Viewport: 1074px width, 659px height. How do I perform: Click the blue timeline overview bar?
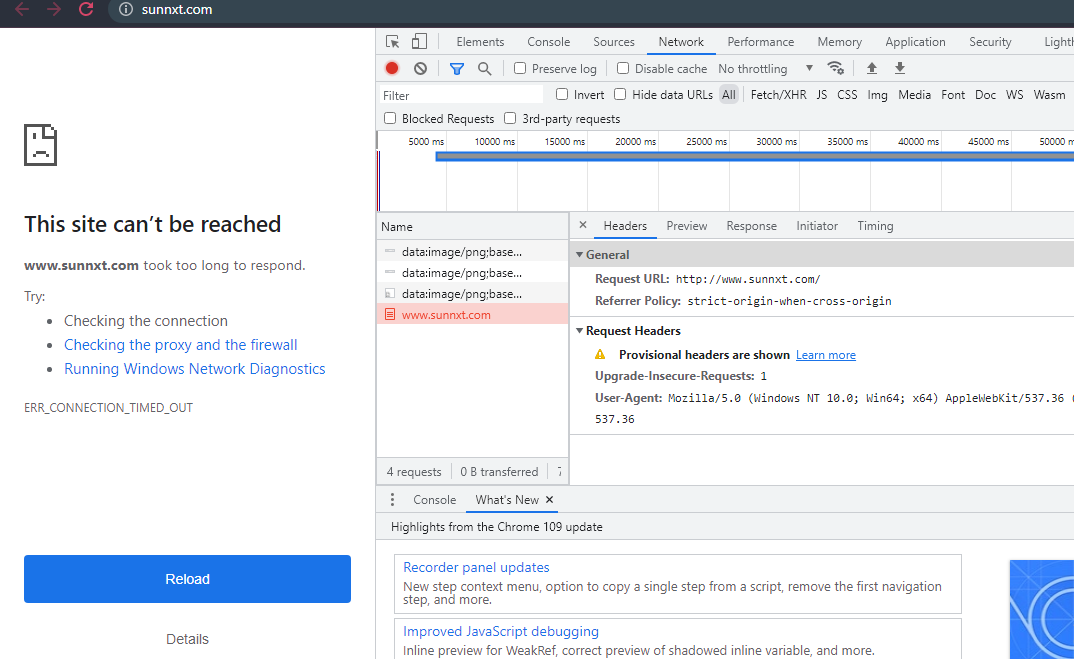pos(754,157)
